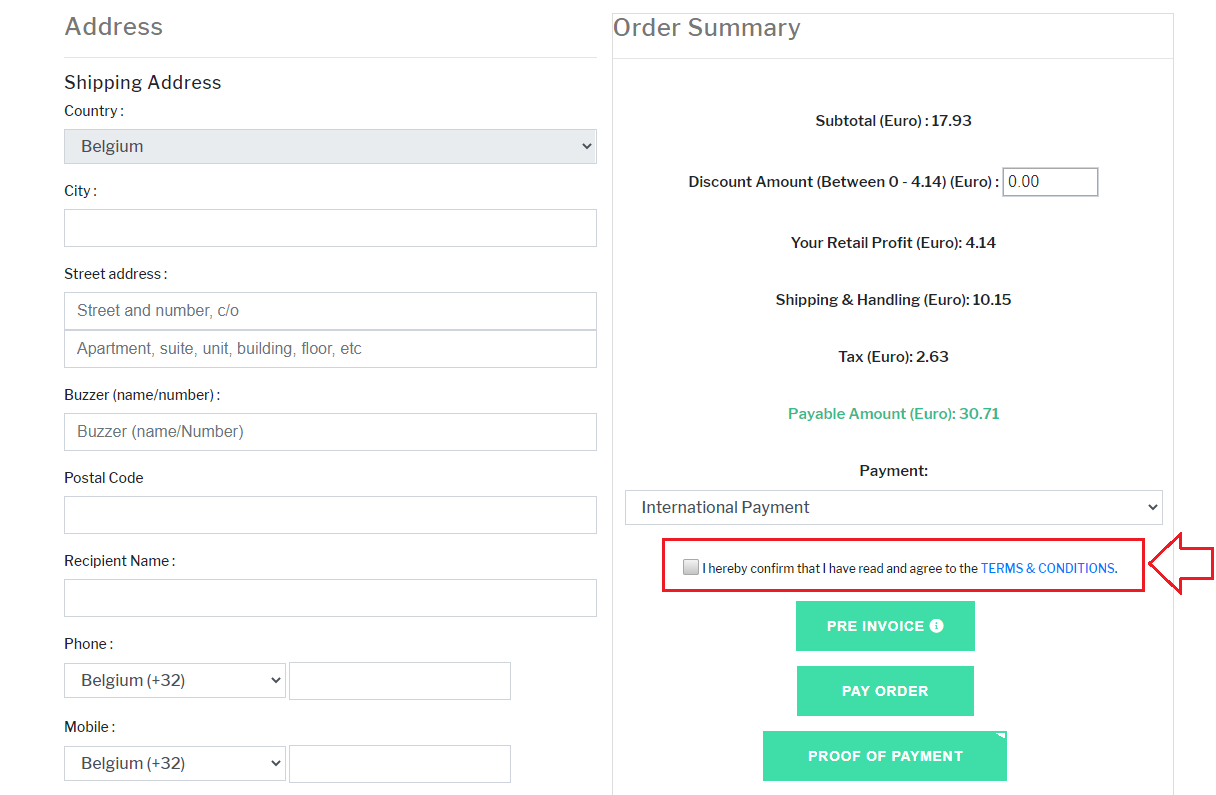This screenshot has width=1216, height=795.
Task: Click the PRE INVOICE button
Action: click(875, 626)
